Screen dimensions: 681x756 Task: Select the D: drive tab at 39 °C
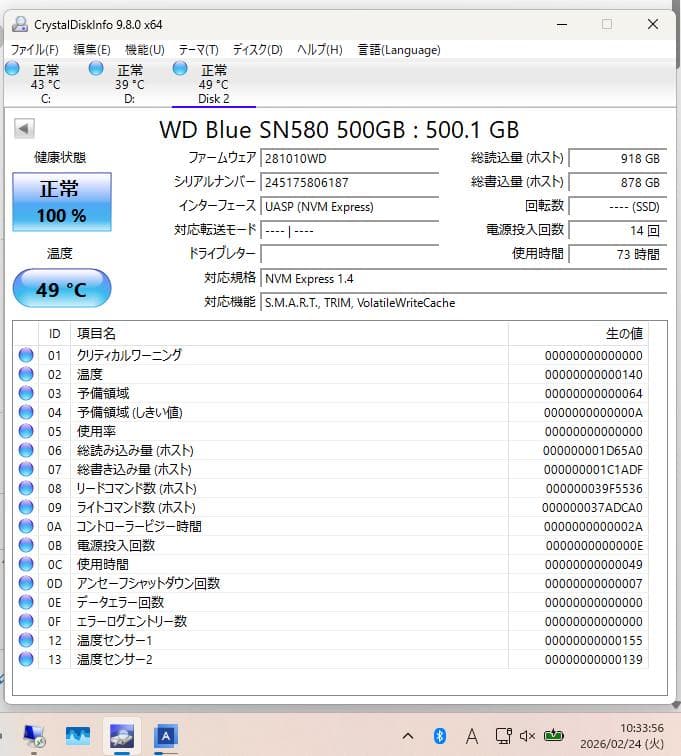[129, 84]
